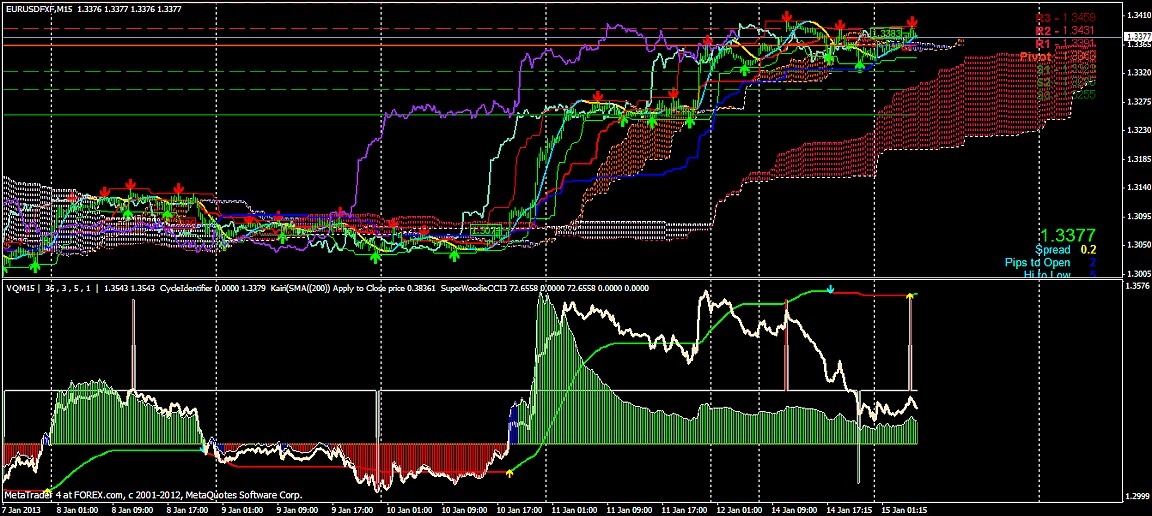1152x516 pixels.
Task: Click the 1.3576 value on indicator scale
Action: [1136, 287]
